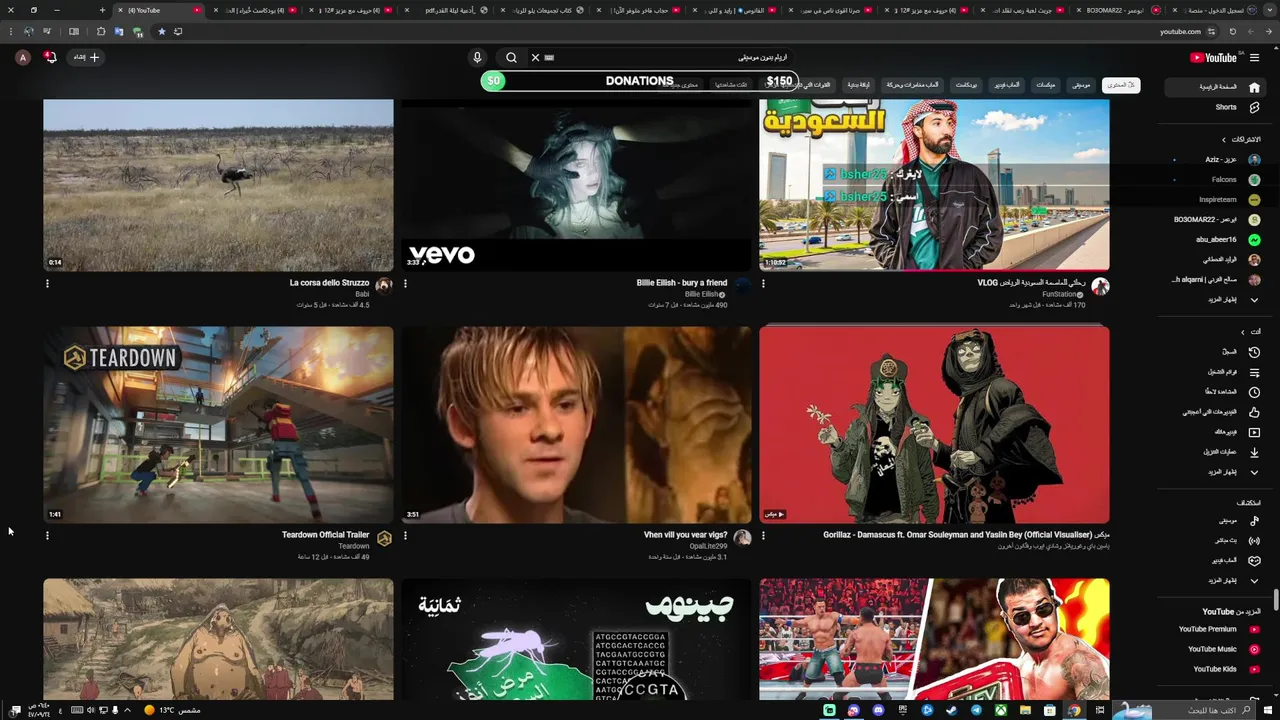Click the Google Translate toolbar icon
This screenshot has width=1280, height=720.
coord(118,32)
